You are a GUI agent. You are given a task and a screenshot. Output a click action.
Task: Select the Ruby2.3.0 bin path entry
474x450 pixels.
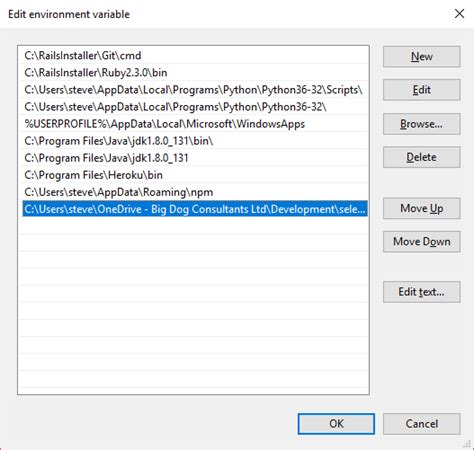click(x=195, y=73)
